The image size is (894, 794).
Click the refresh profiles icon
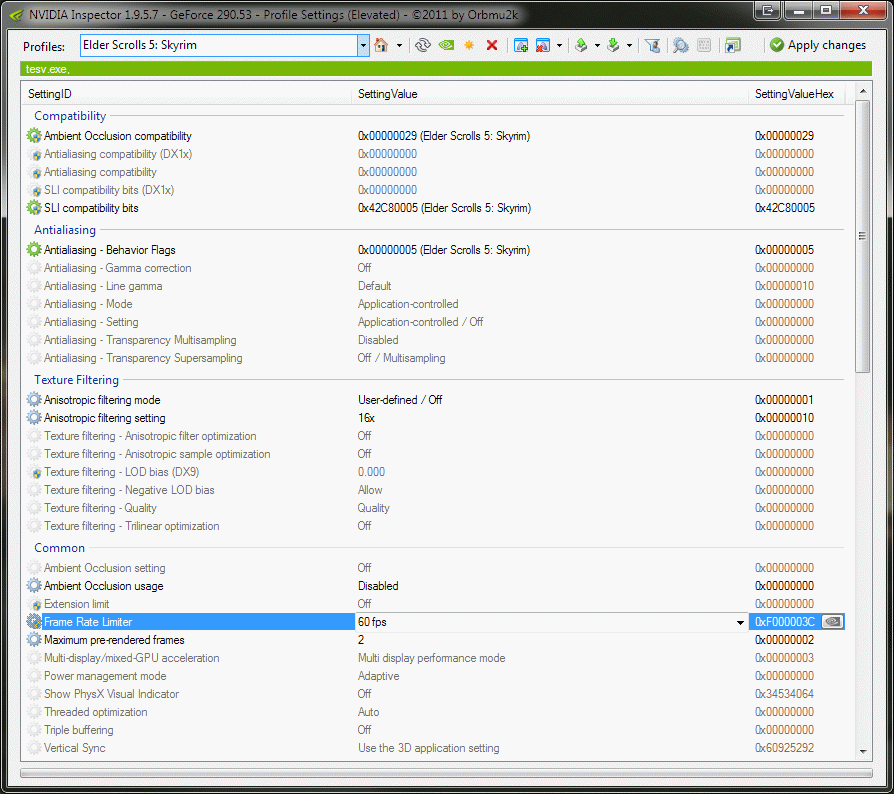click(422, 45)
